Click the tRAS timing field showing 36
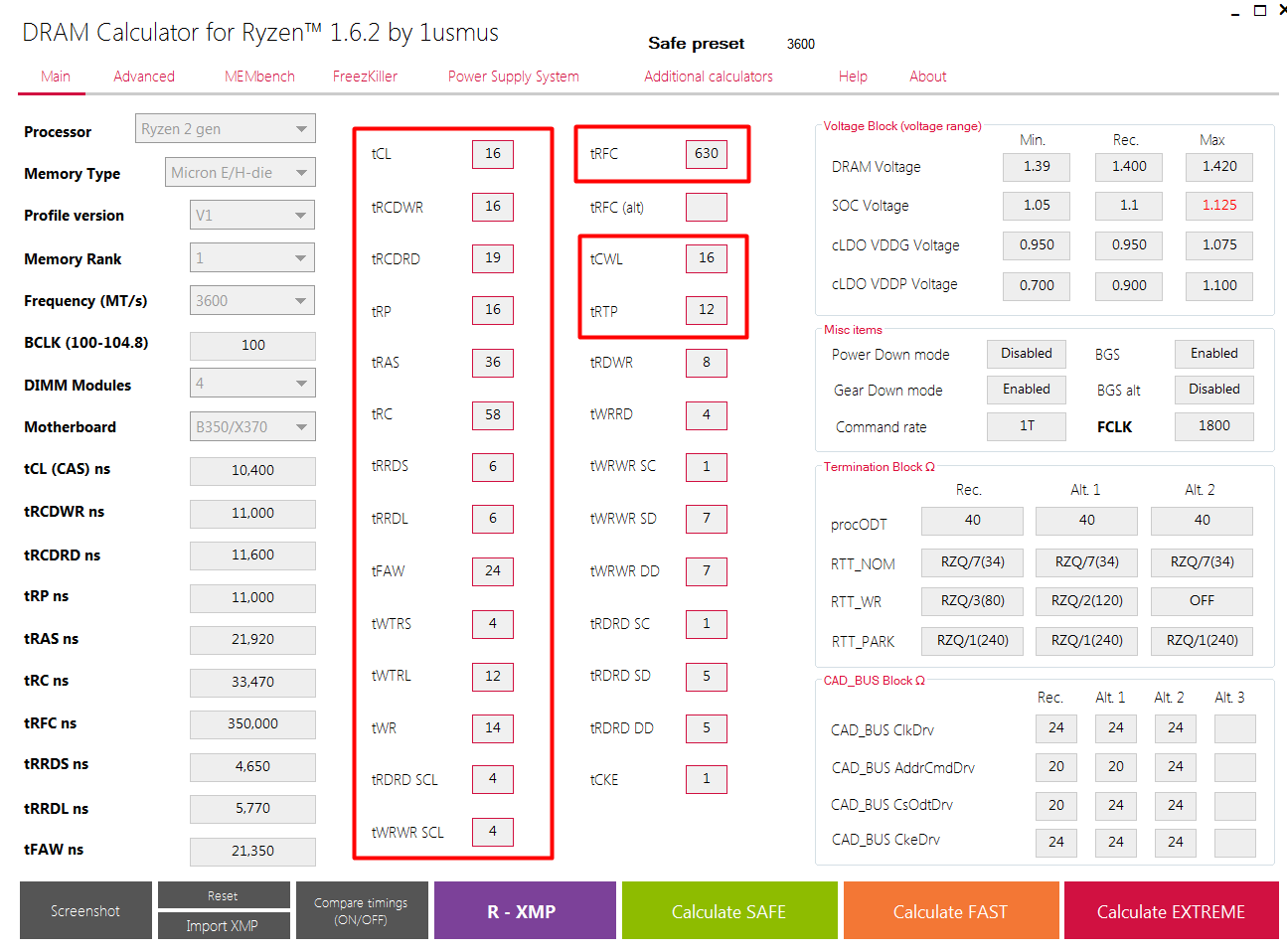This screenshot has width=1287, height=952. [x=493, y=363]
